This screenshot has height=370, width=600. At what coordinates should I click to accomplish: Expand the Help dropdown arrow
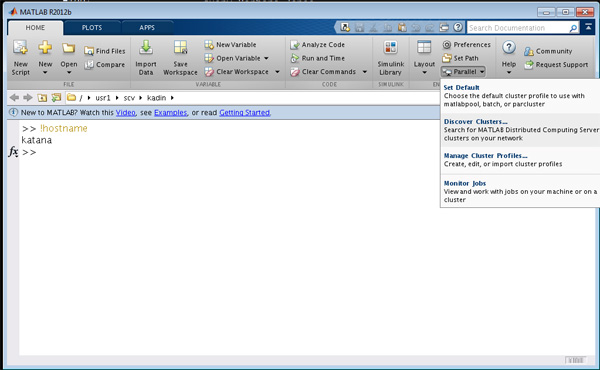point(509,72)
